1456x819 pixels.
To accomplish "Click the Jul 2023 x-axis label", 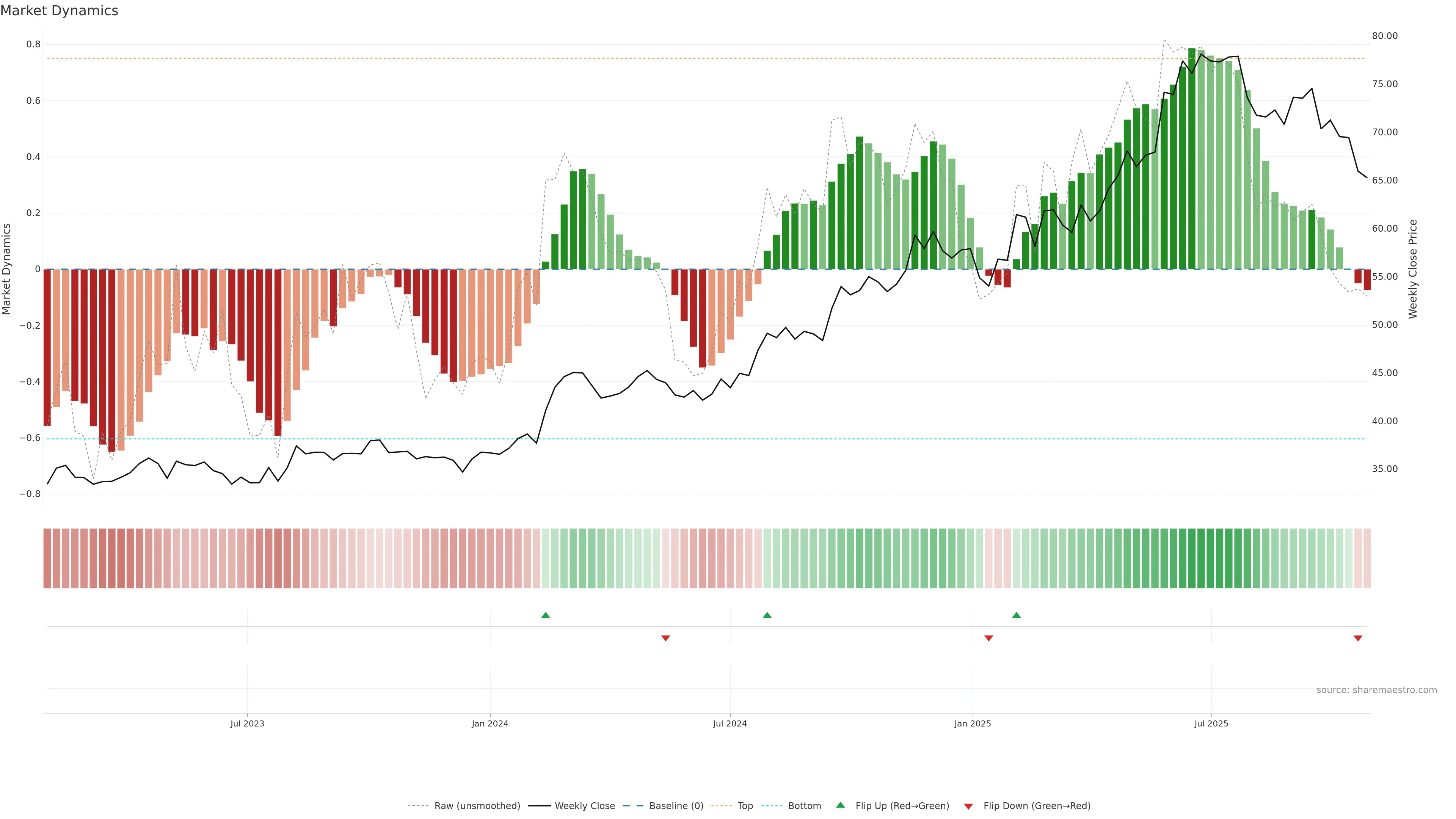I will click(x=247, y=723).
